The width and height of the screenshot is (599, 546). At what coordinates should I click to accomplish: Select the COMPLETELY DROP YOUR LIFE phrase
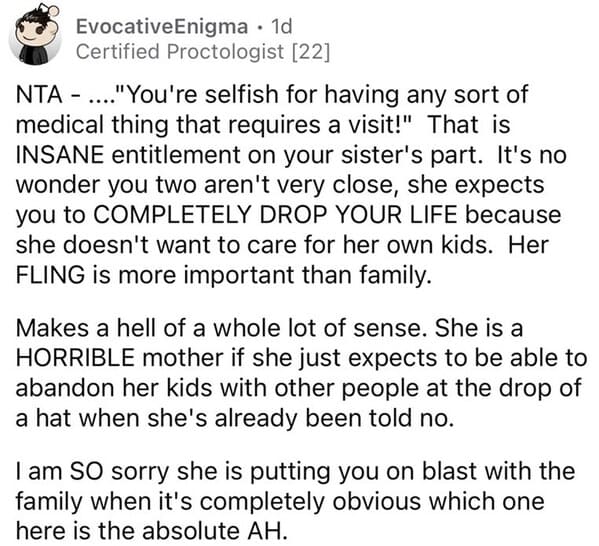click(275, 215)
